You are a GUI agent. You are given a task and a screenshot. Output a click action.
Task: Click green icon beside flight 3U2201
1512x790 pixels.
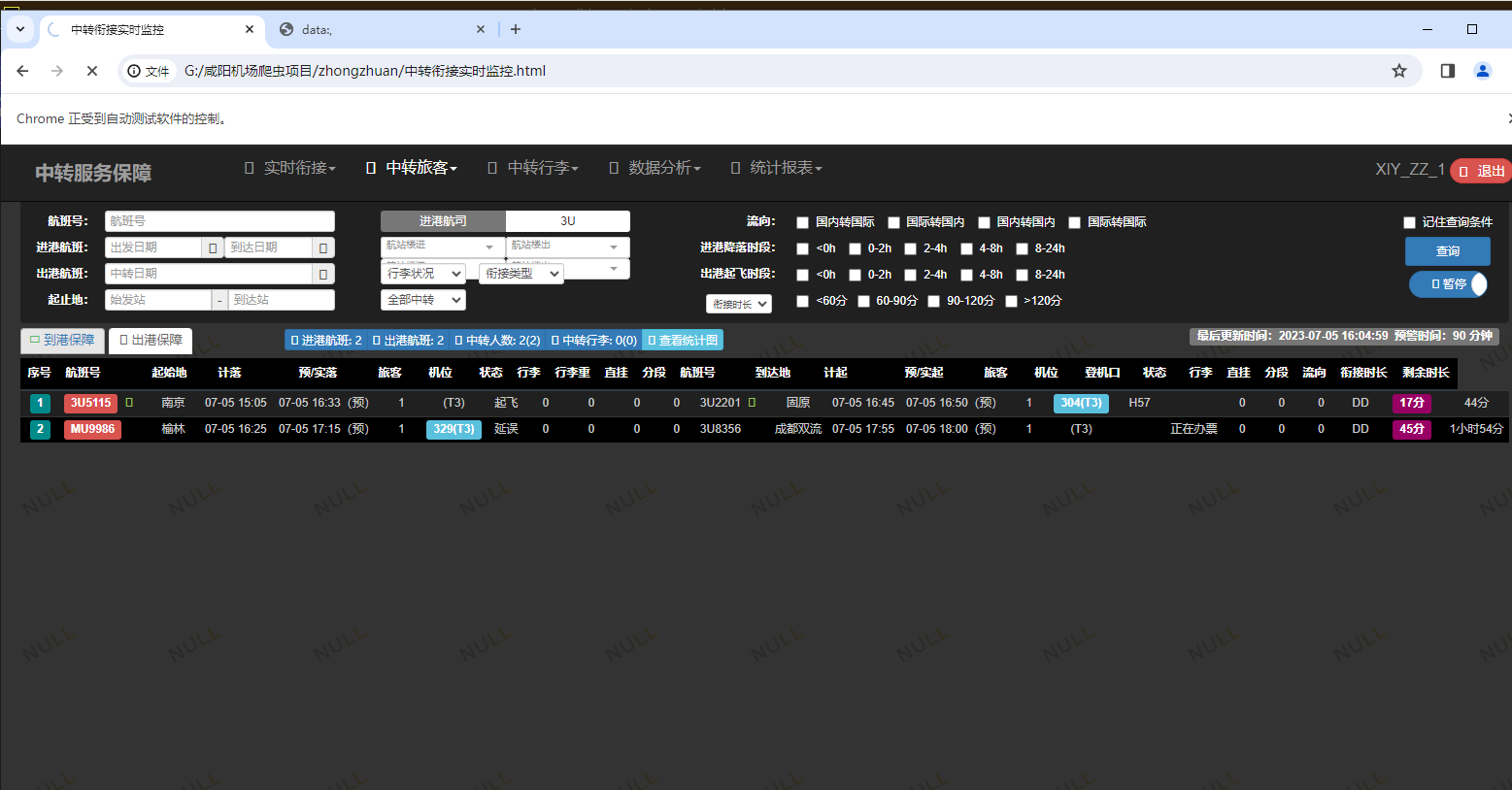coord(752,402)
